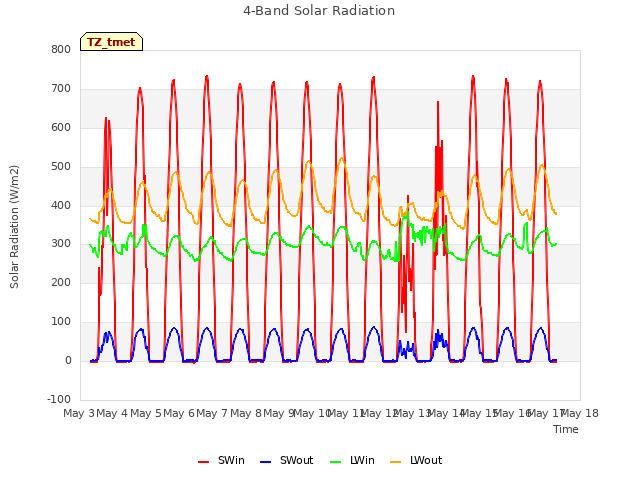
Task: Click the Time axis label
Action: 566,429
